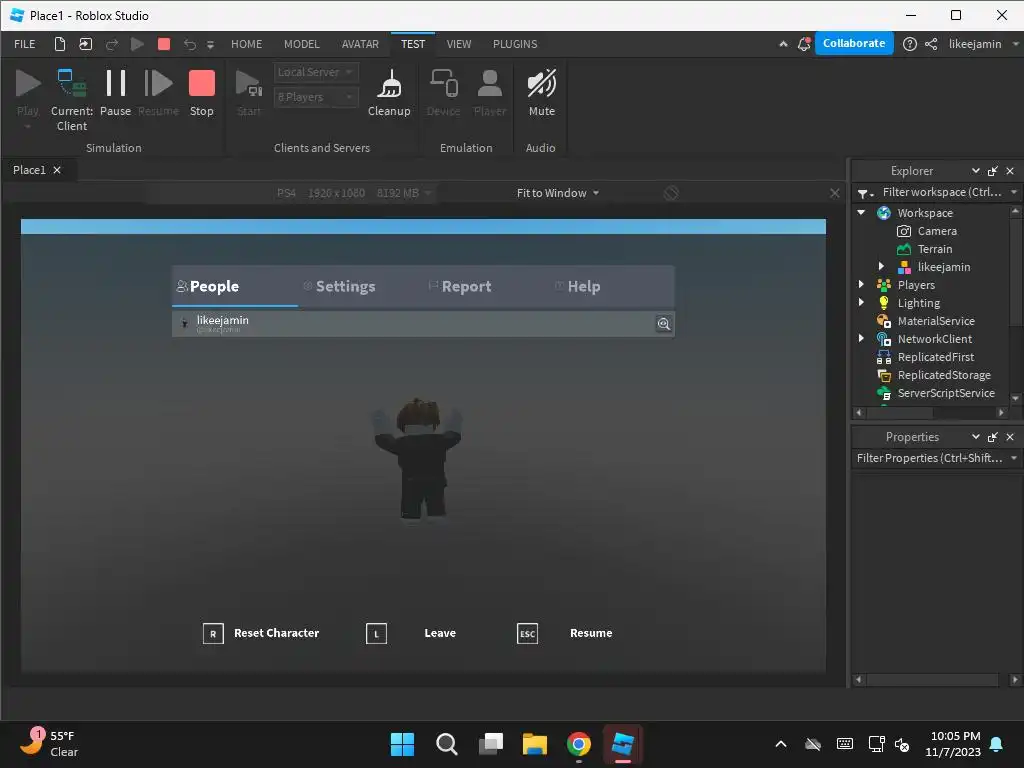The image size is (1024, 768).
Task: Open Windows Search in the taskbar
Action: click(x=447, y=744)
